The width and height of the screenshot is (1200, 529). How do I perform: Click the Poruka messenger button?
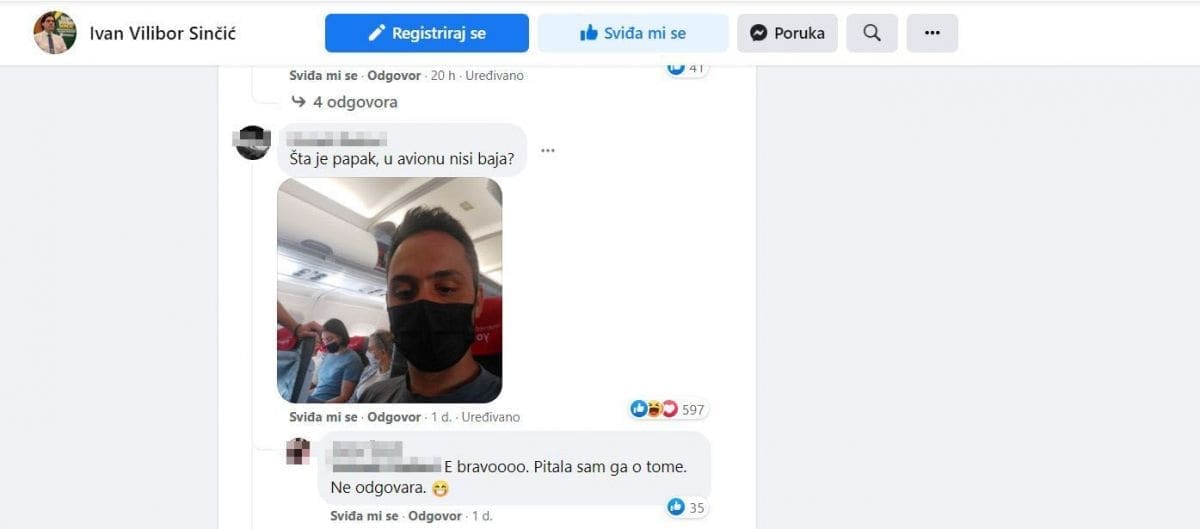pos(787,33)
